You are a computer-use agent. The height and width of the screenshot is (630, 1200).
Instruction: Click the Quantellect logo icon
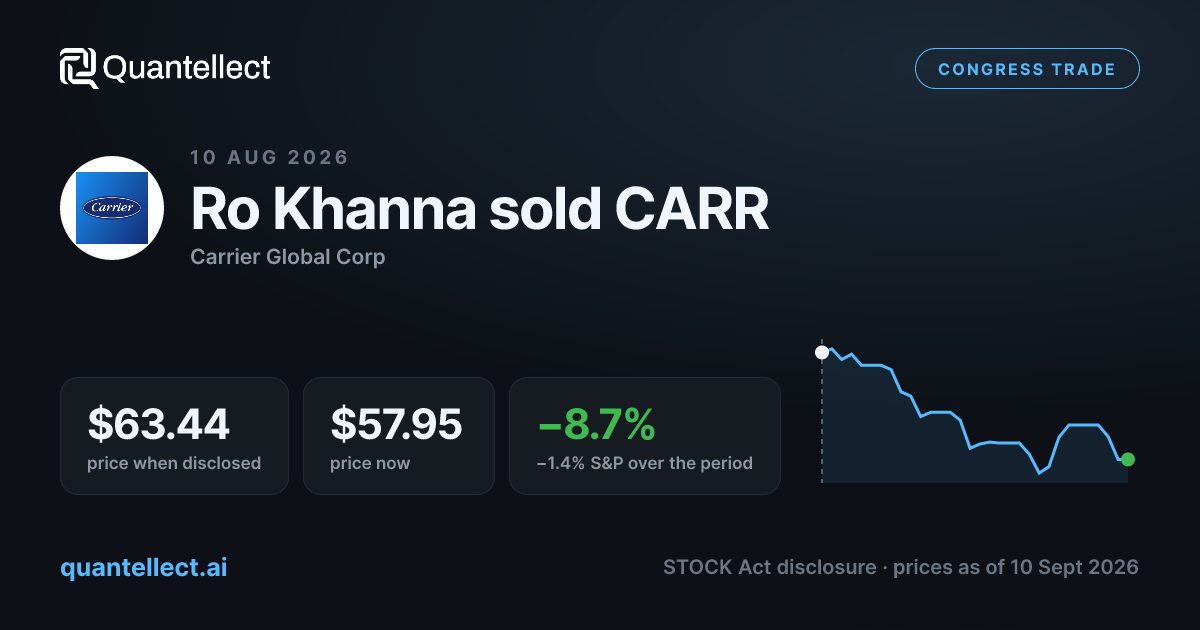pyautogui.click(x=79, y=68)
